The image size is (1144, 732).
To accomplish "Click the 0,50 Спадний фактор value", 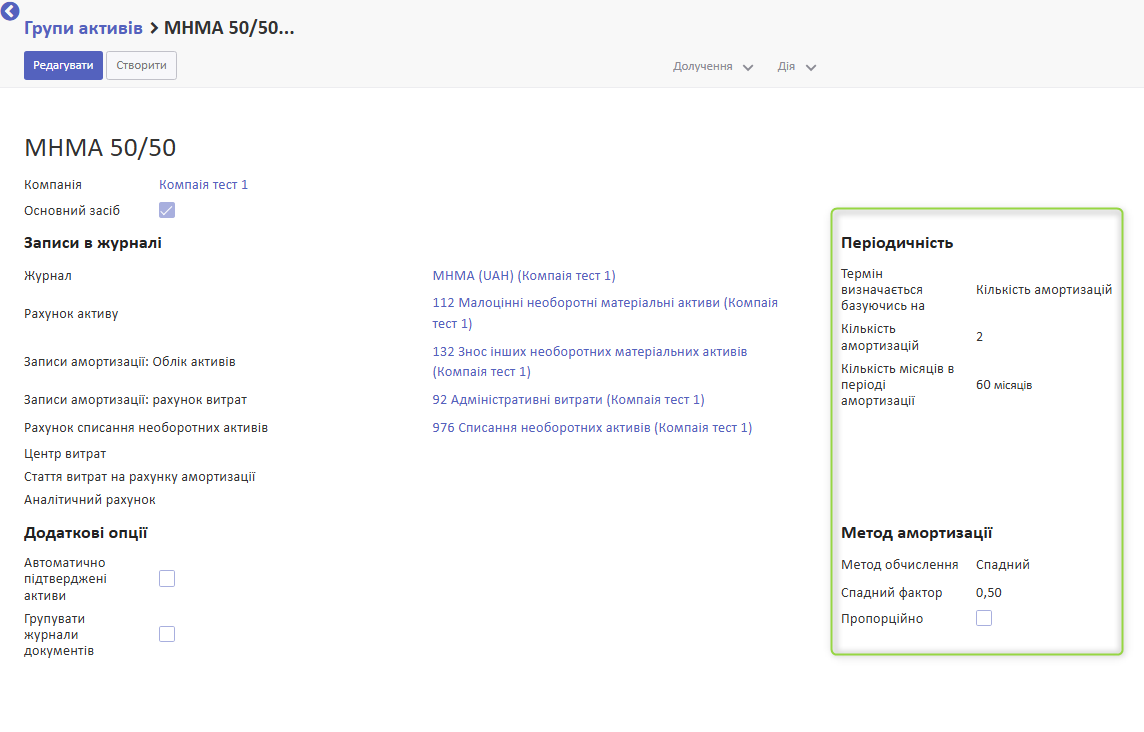I will tap(989, 593).
